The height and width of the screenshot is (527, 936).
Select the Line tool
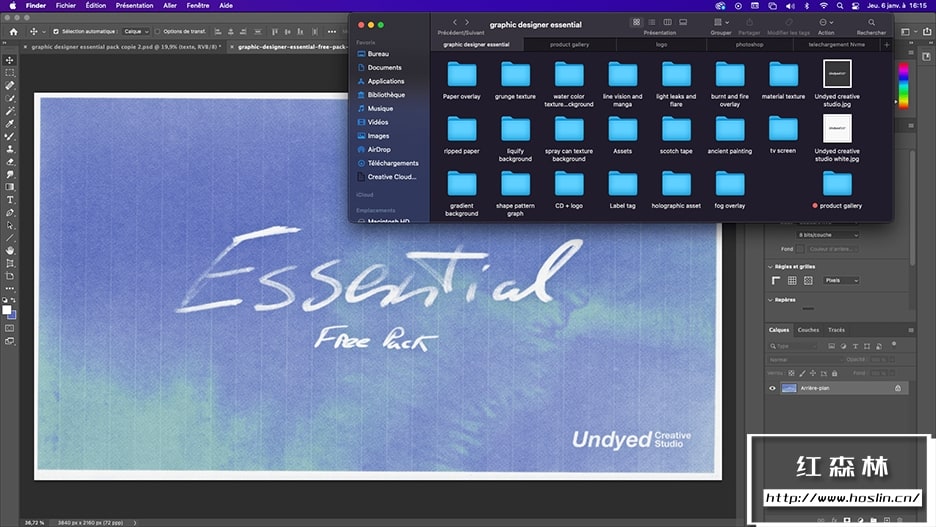point(10,238)
